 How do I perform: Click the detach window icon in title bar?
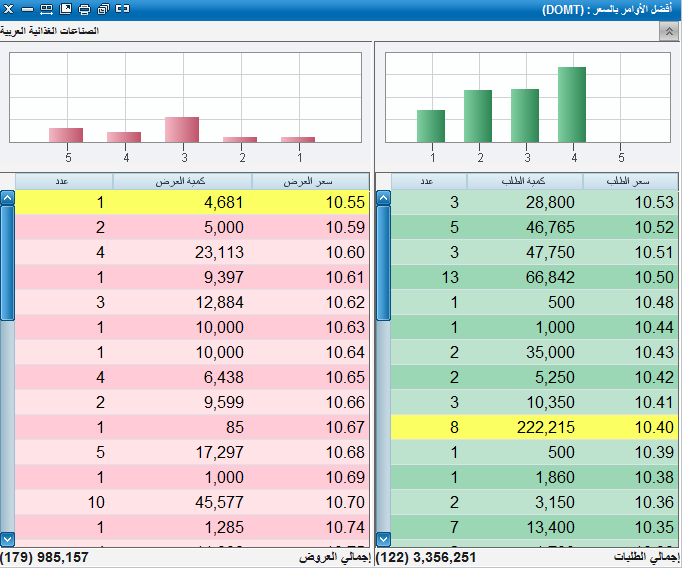[x=123, y=9]
